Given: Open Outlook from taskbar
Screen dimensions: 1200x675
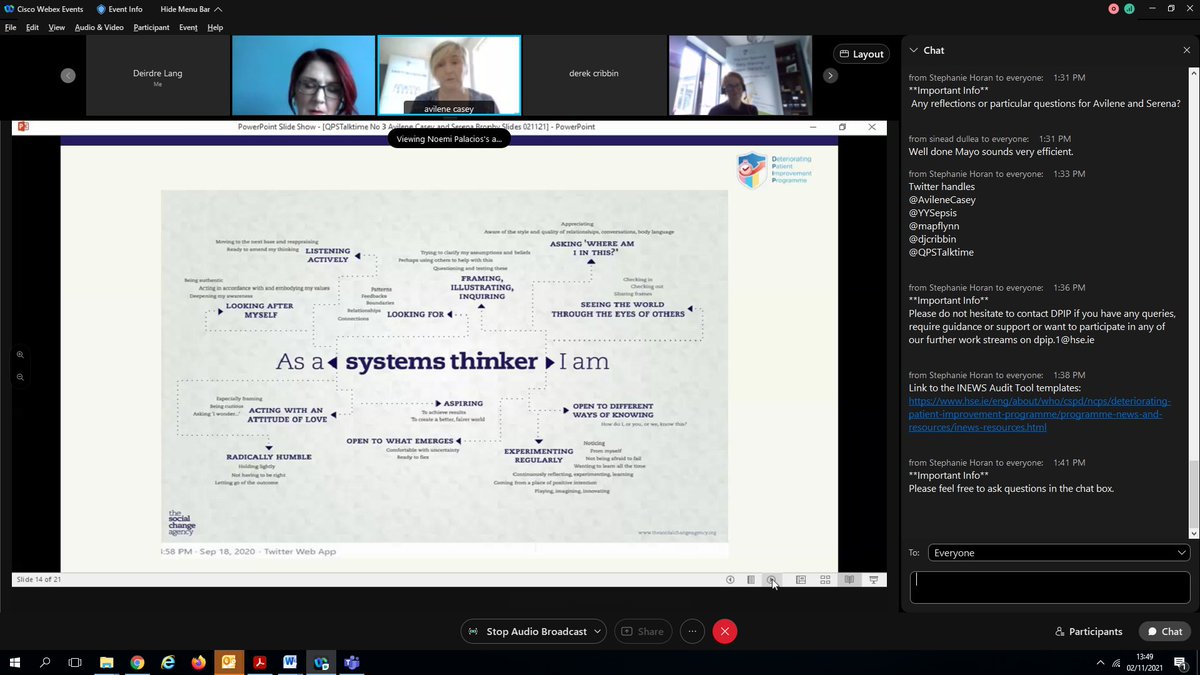Looking at the screenshot, I should [x=229, y=662].
